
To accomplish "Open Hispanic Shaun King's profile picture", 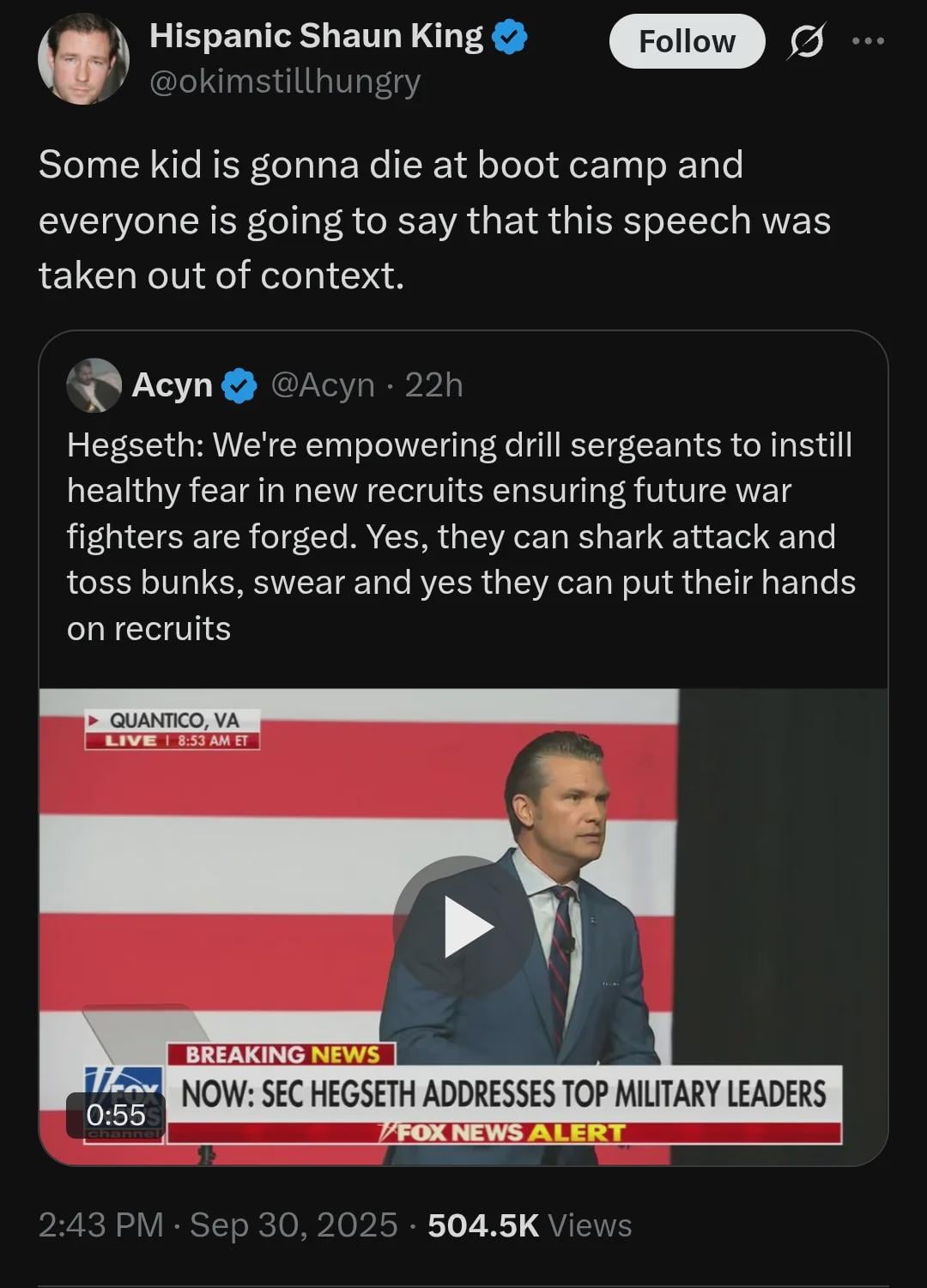I will 83,58.
